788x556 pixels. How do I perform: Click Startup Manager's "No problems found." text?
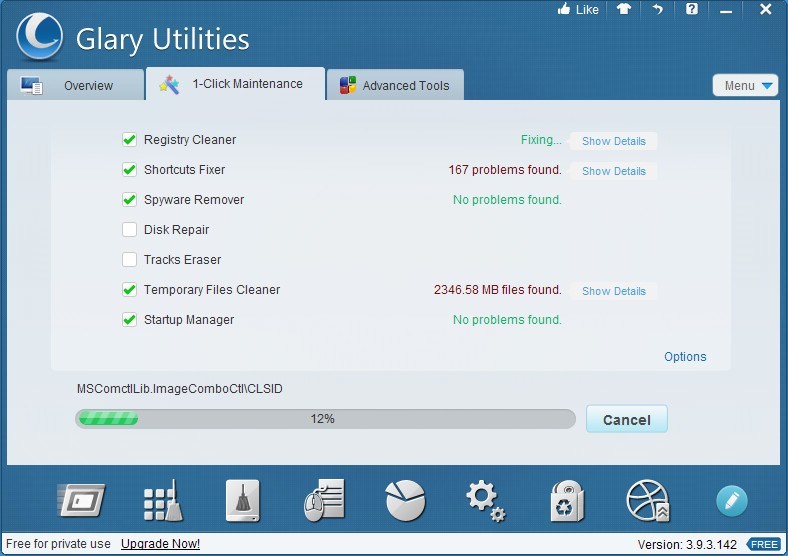point(507,320)
